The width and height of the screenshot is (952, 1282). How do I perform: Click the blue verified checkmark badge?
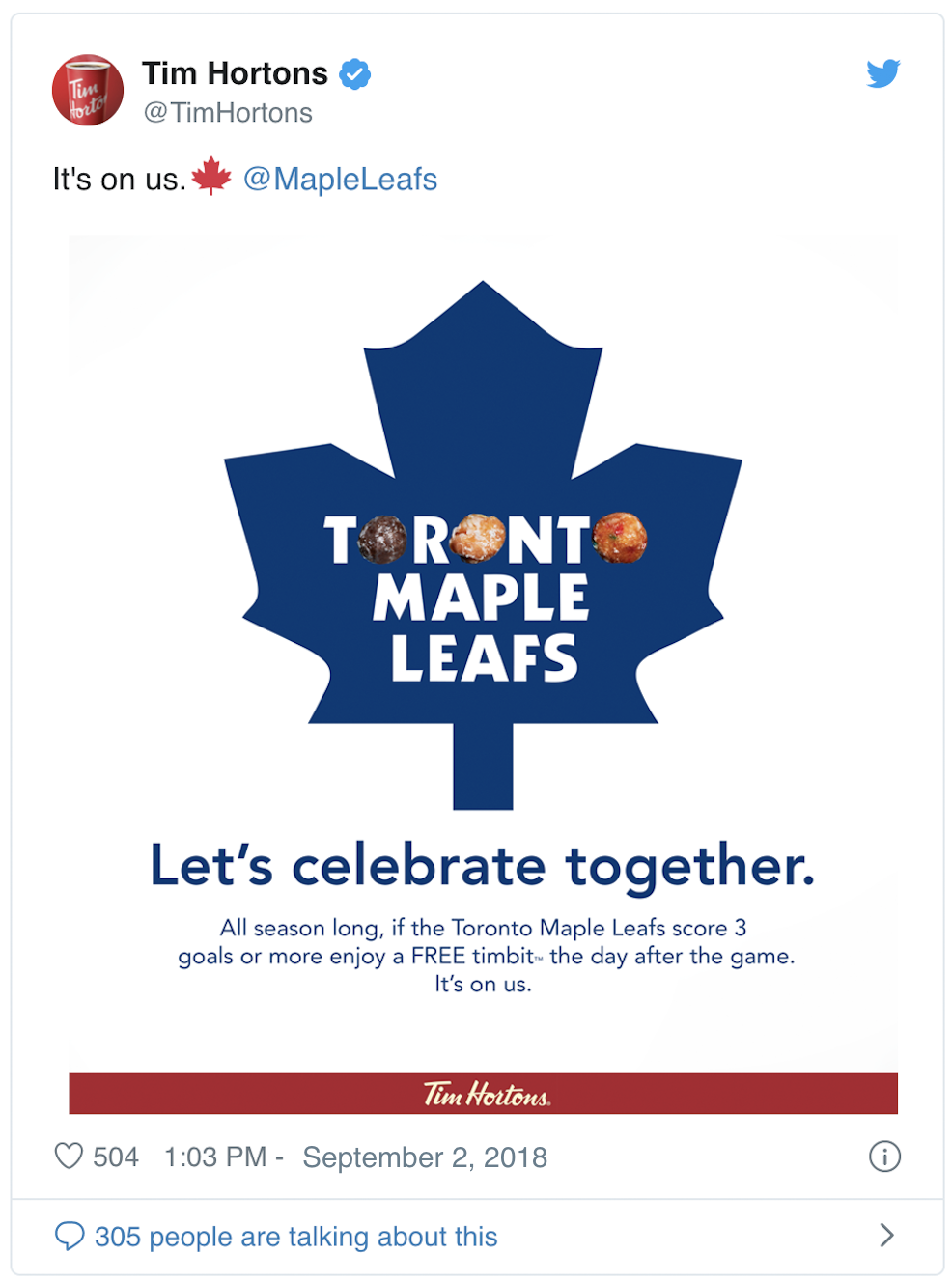(x=355, y=74)
